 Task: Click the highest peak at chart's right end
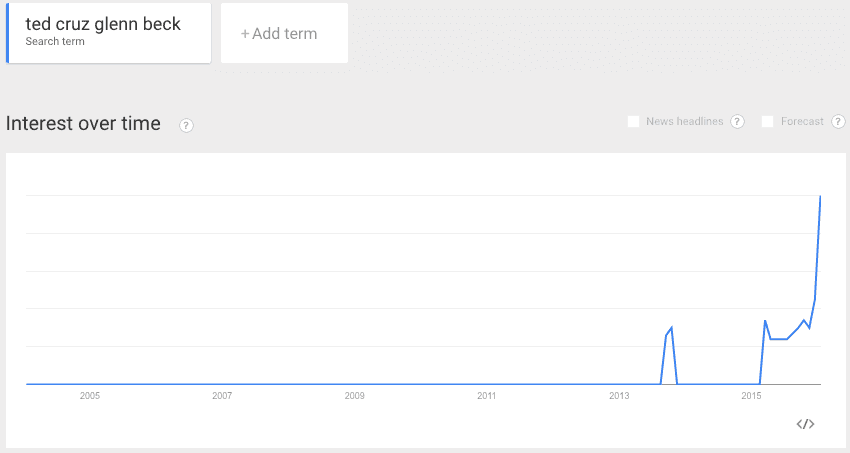click(820, 196)
